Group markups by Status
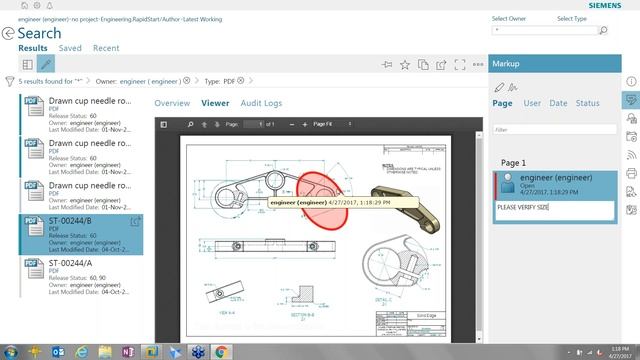Viewport: 640px width, 360px height. coord(588,103)
